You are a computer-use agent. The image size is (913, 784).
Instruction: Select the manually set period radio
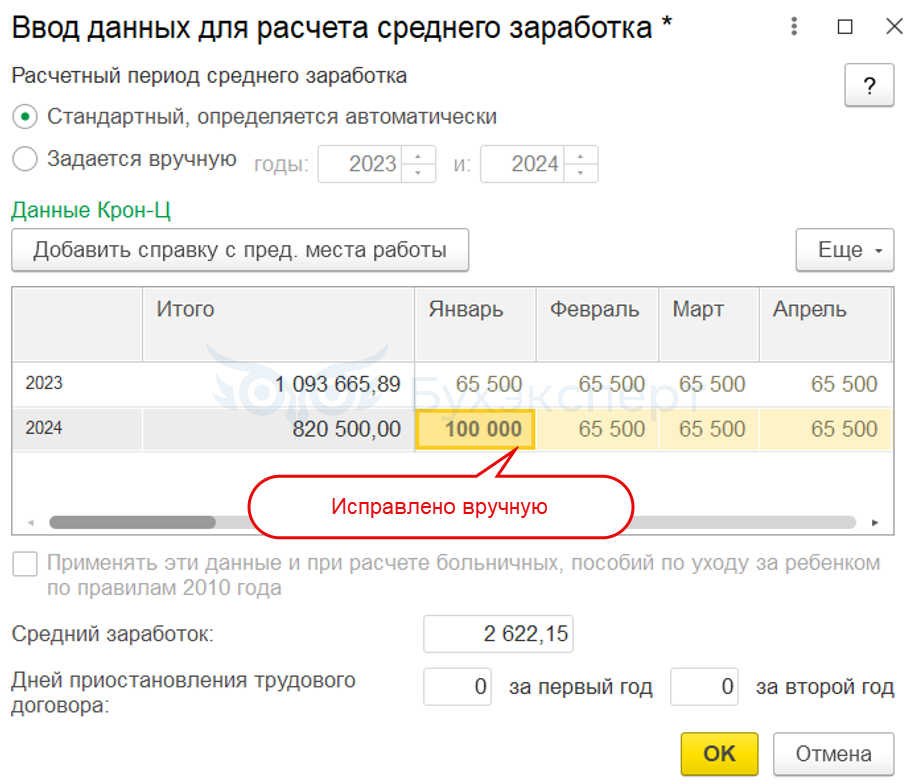(25, 158)
